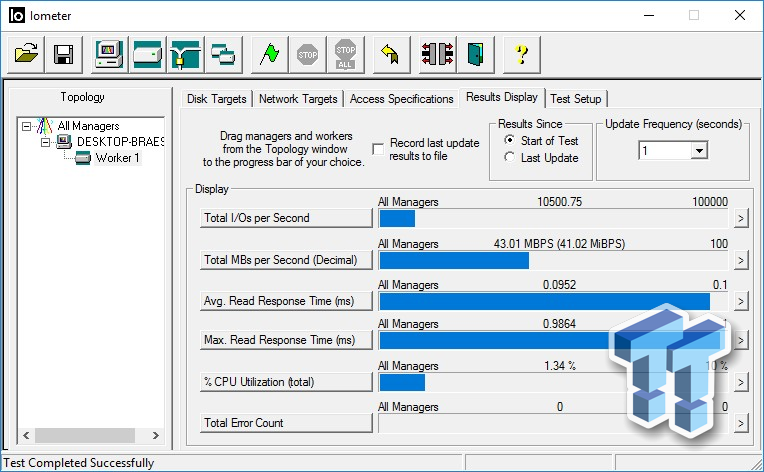This screenshot has height=472, width=764.
Task: Duplicate the selected worker
Action: point(223,54)
